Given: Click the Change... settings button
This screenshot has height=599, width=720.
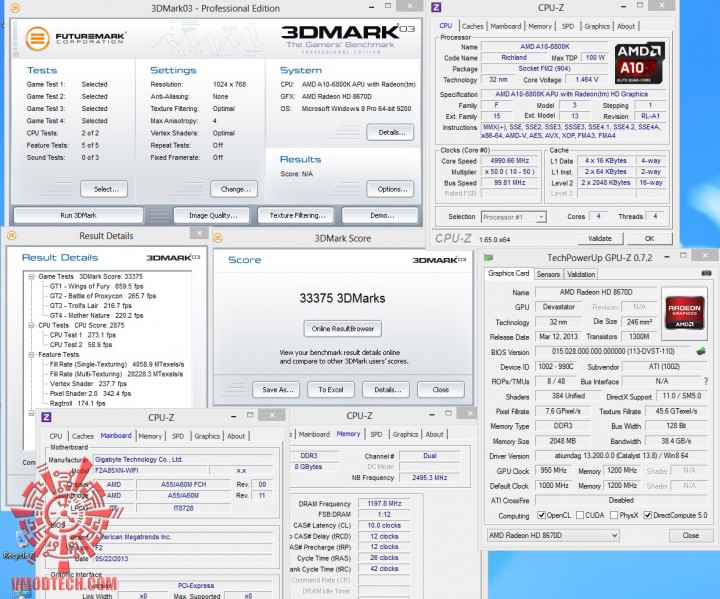Looking at the screenshot, I should (x=234, y=189).
